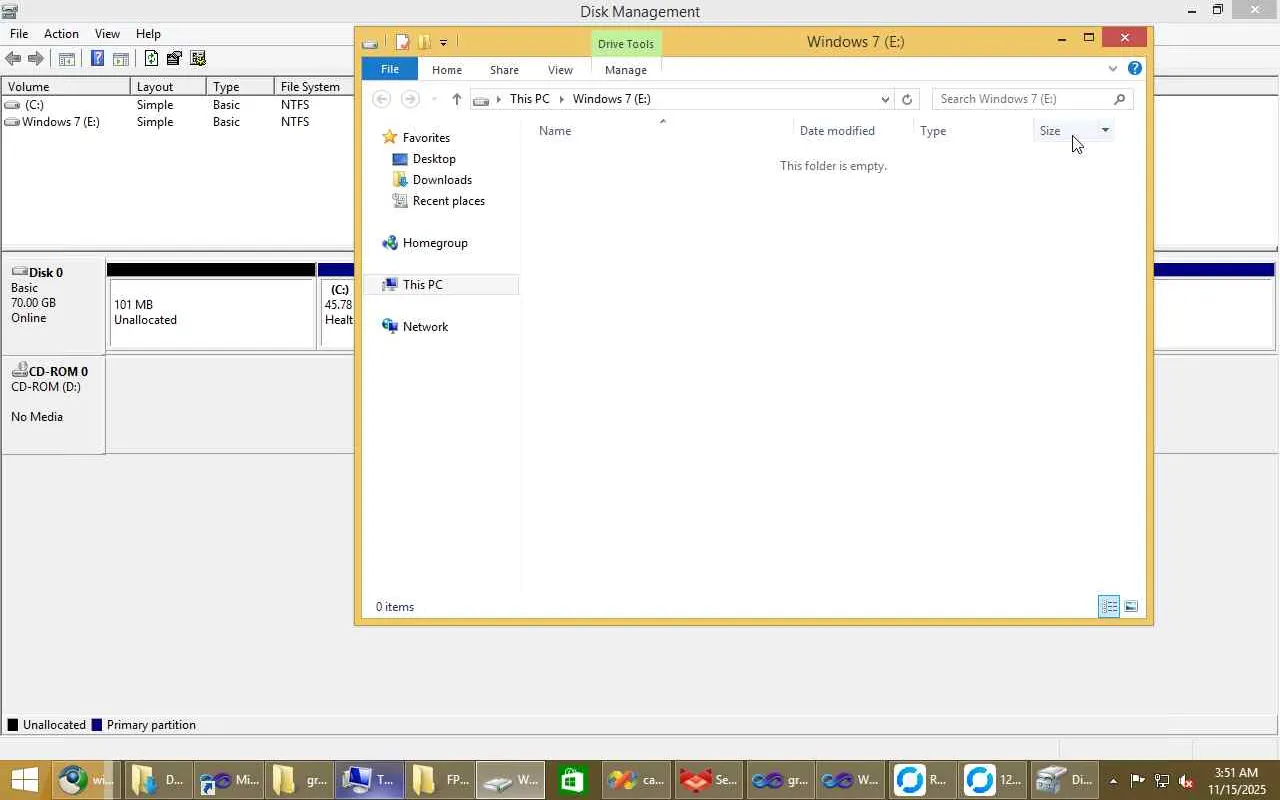Image resolution: width=1280 pixels, height=800 pixels.
Task: Open the Windows Store taskbar icon
Action: coord(572,780)
